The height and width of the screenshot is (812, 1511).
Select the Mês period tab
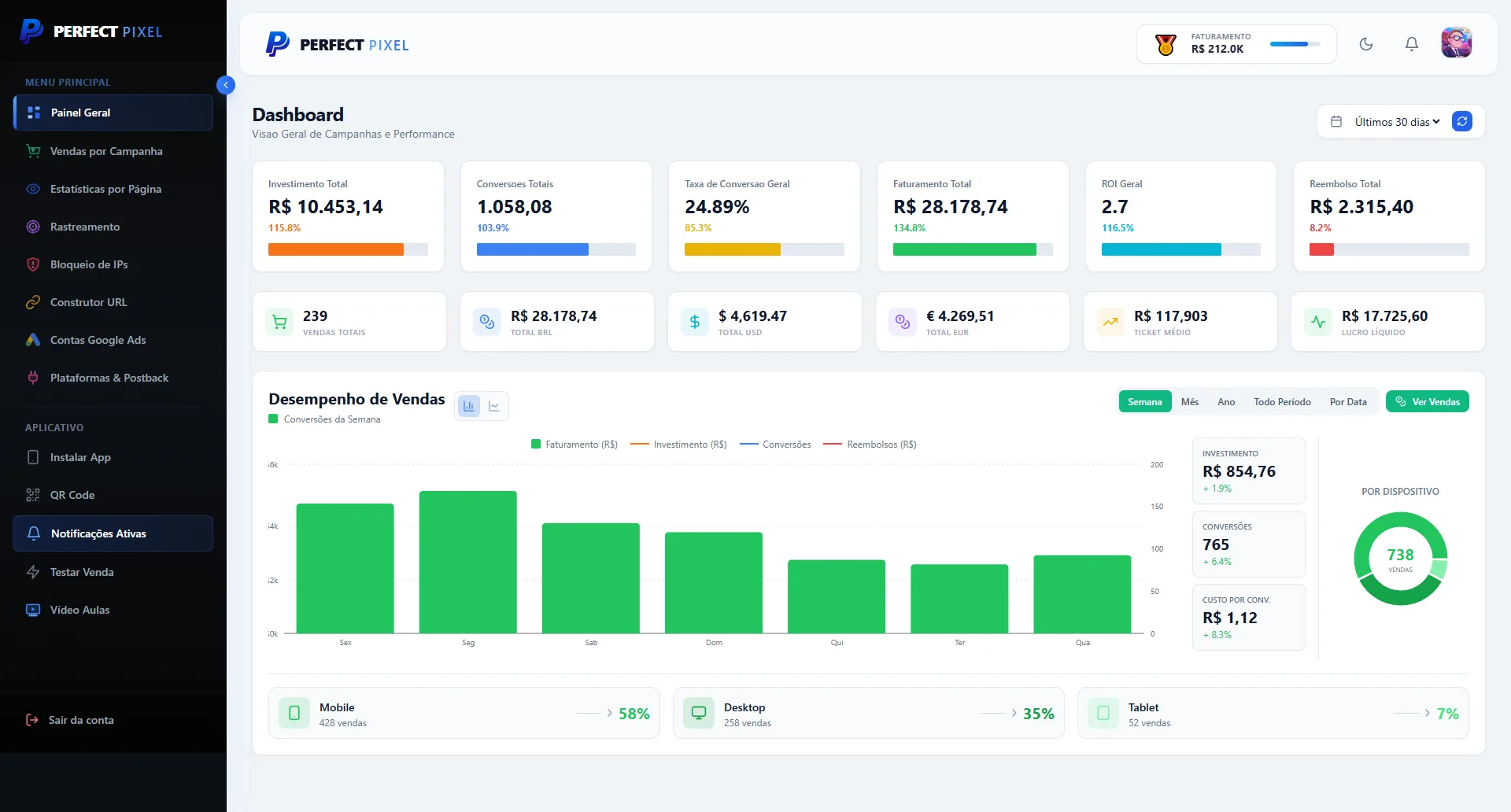click(x=1190, y=402)
